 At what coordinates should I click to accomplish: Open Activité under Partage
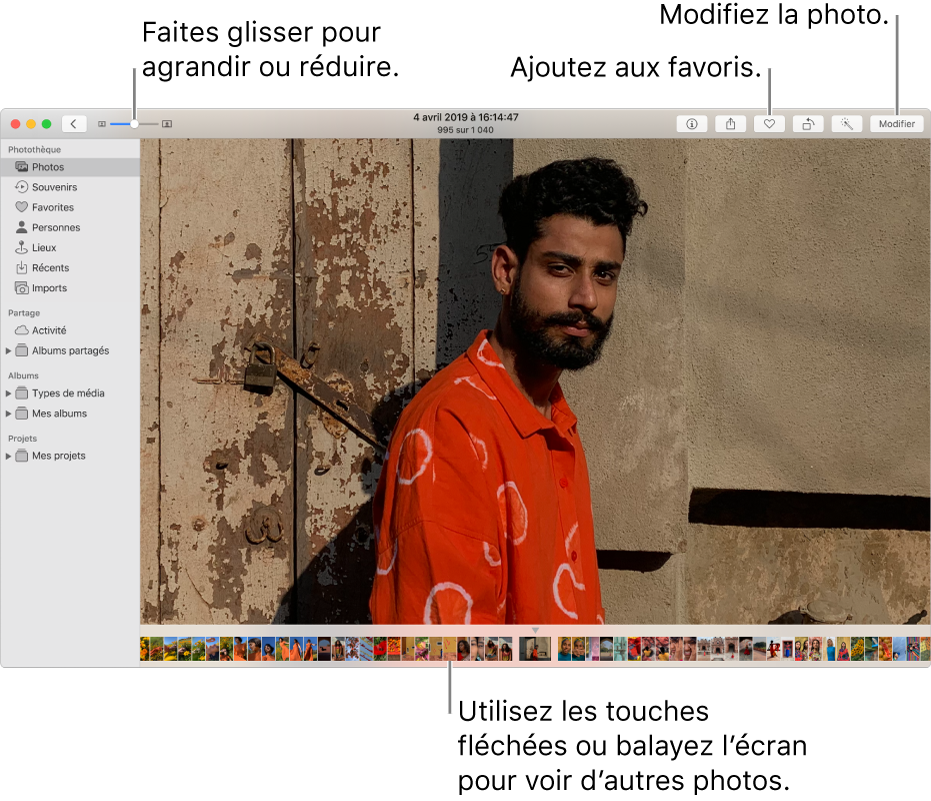click(47, 330)
